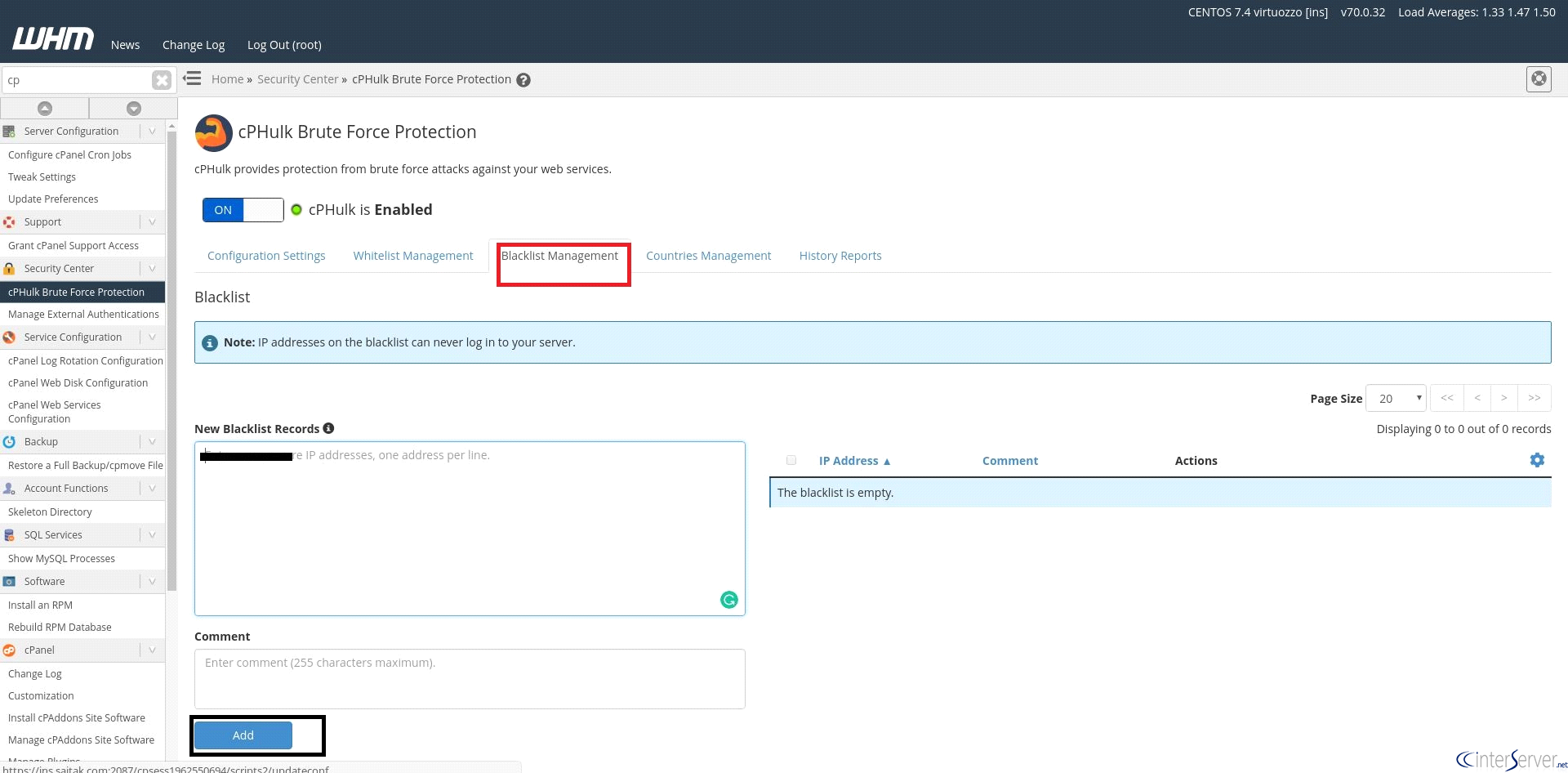Switch to Whitelist Management tab

pos(413,256)
